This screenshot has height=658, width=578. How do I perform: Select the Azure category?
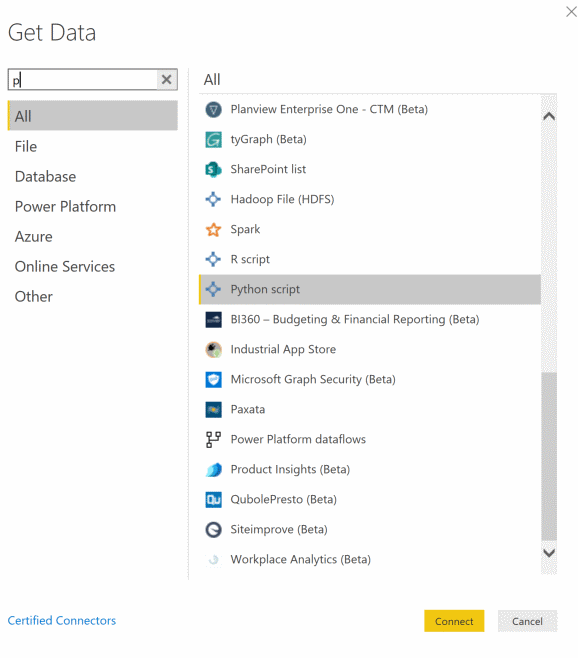34,237
